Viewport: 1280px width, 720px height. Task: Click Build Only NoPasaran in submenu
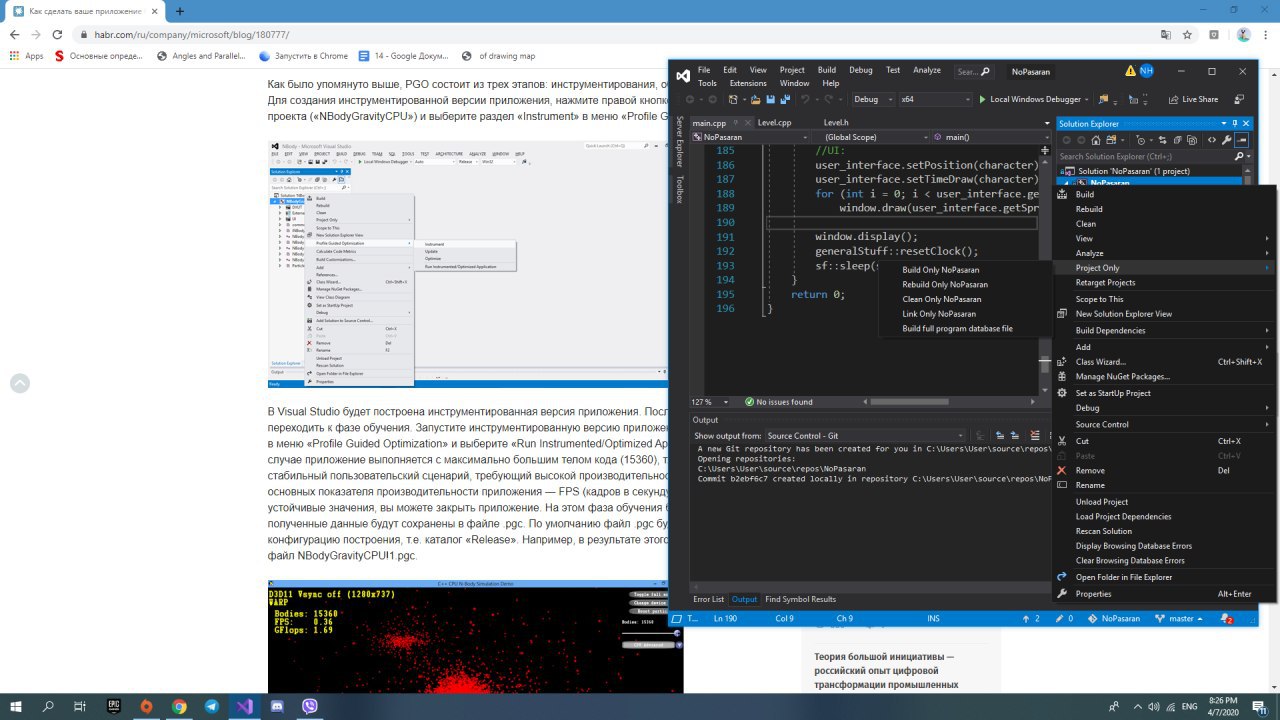pos(941,270)
